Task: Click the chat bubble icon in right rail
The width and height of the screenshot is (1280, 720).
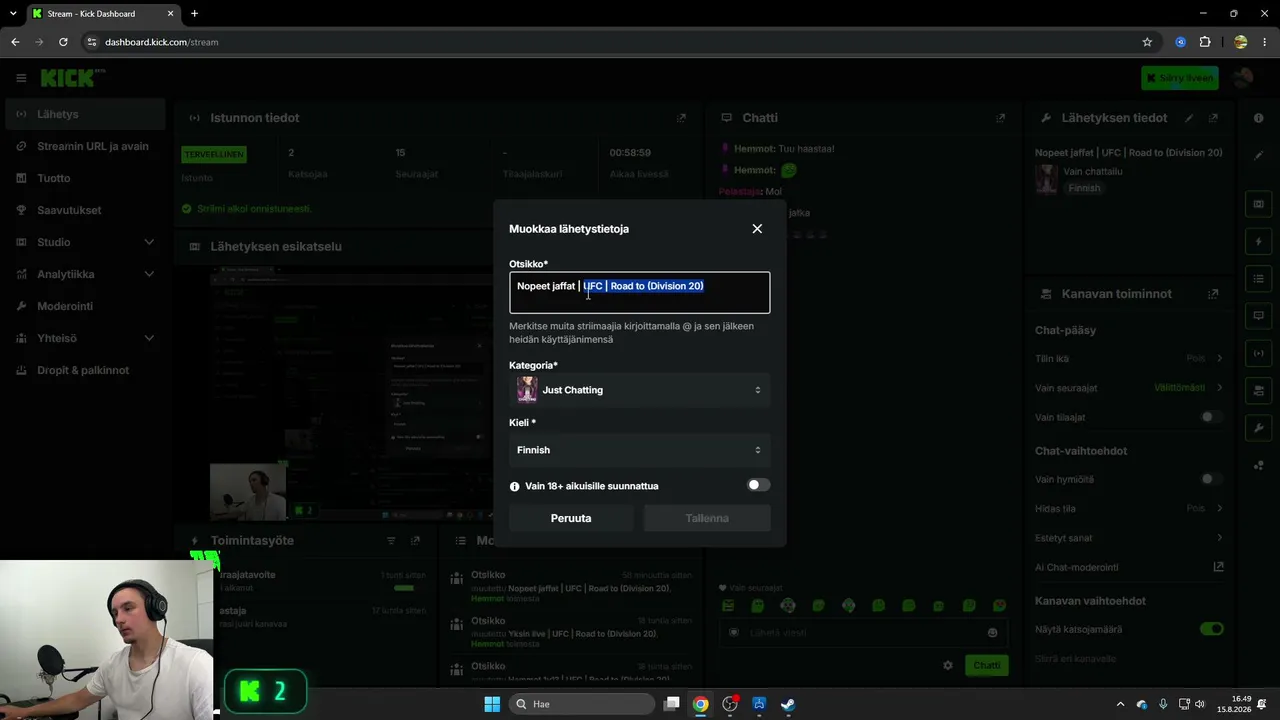Action: 1259,316
